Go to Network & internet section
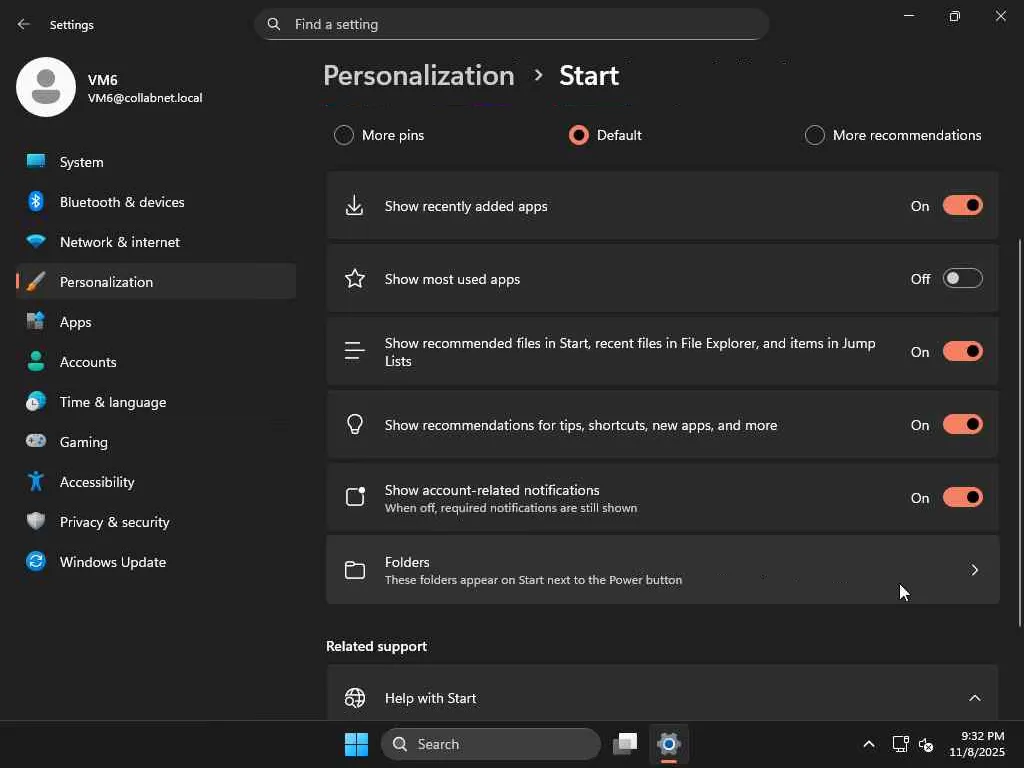This screenshot has height=768, width=1024. [119, 242]
